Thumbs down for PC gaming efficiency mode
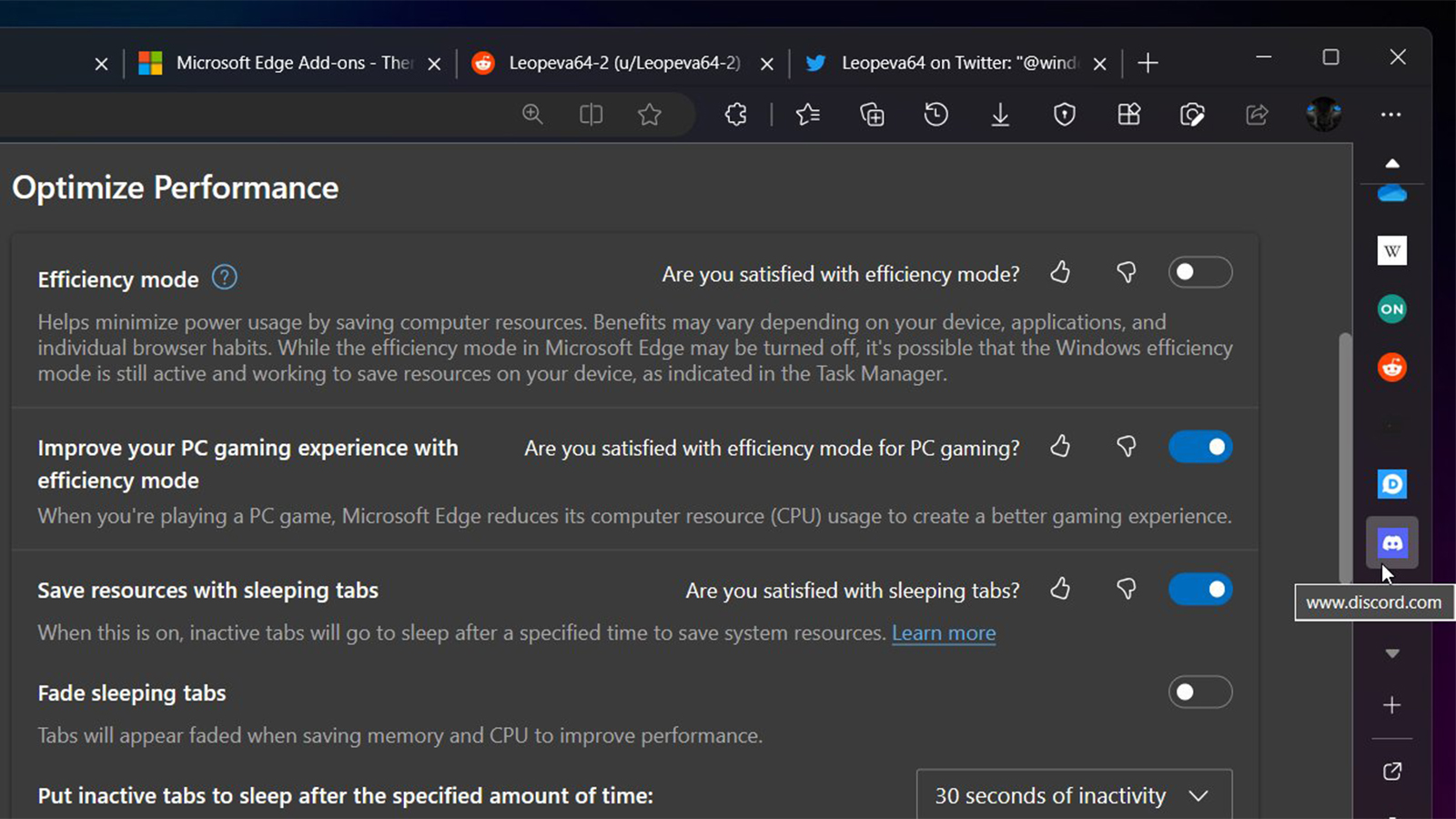Viewport: 1456px width, 819px height. [1126, 446]
